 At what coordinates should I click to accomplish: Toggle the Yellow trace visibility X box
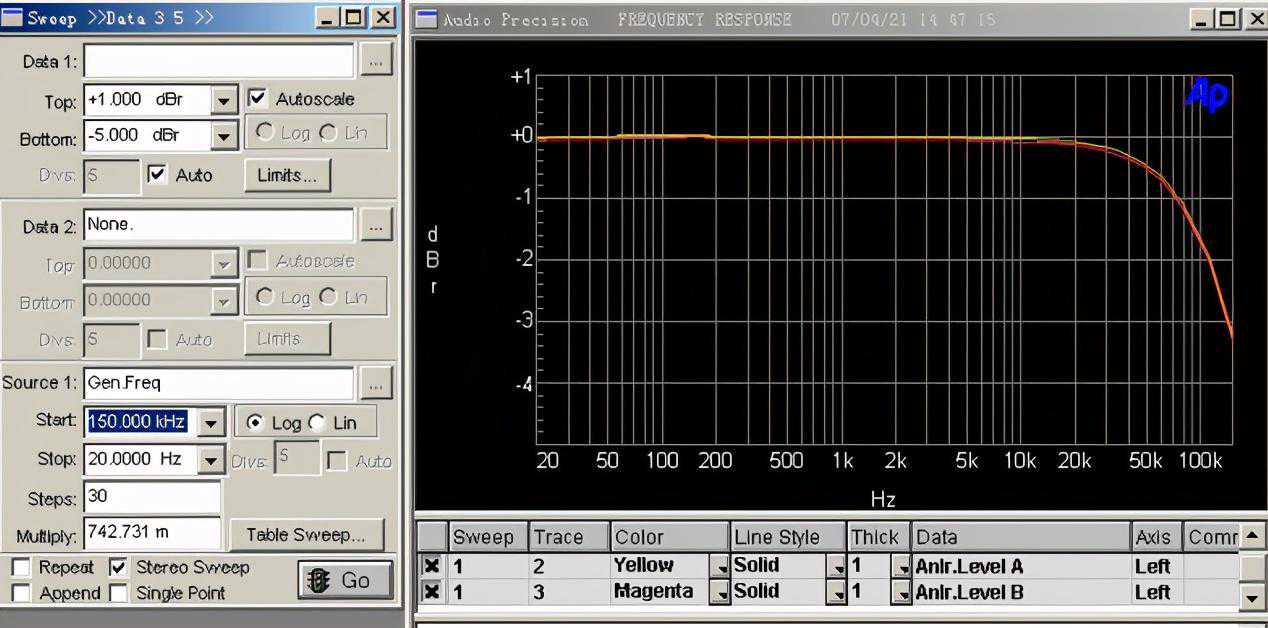(x=431, y=566)
